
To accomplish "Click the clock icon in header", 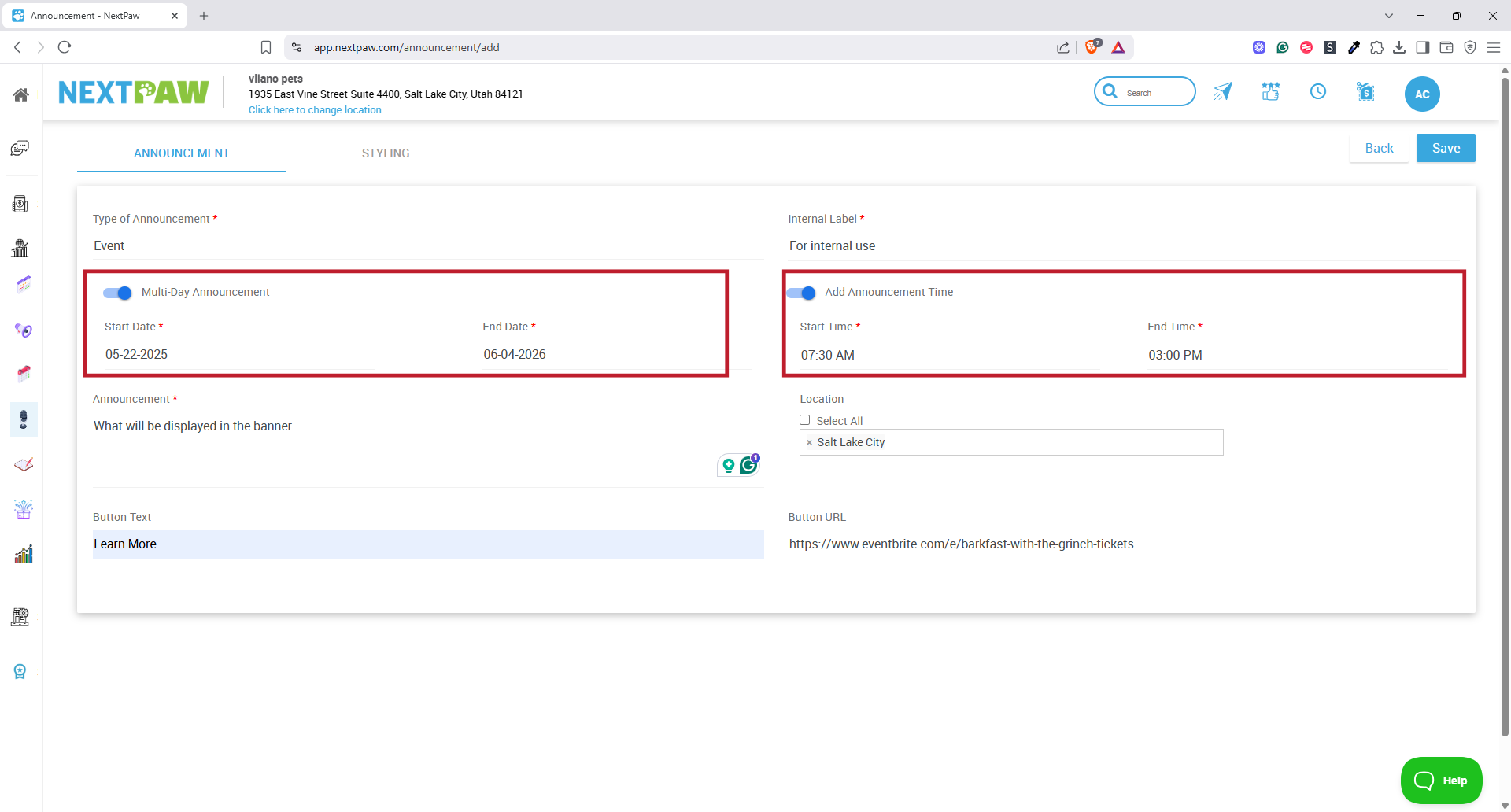I will (x=1318, y=92).
